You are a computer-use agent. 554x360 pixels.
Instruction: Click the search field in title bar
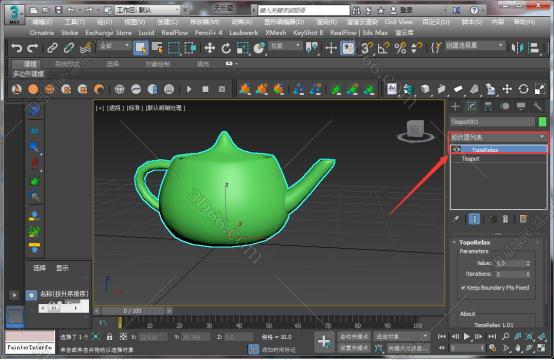303,10
